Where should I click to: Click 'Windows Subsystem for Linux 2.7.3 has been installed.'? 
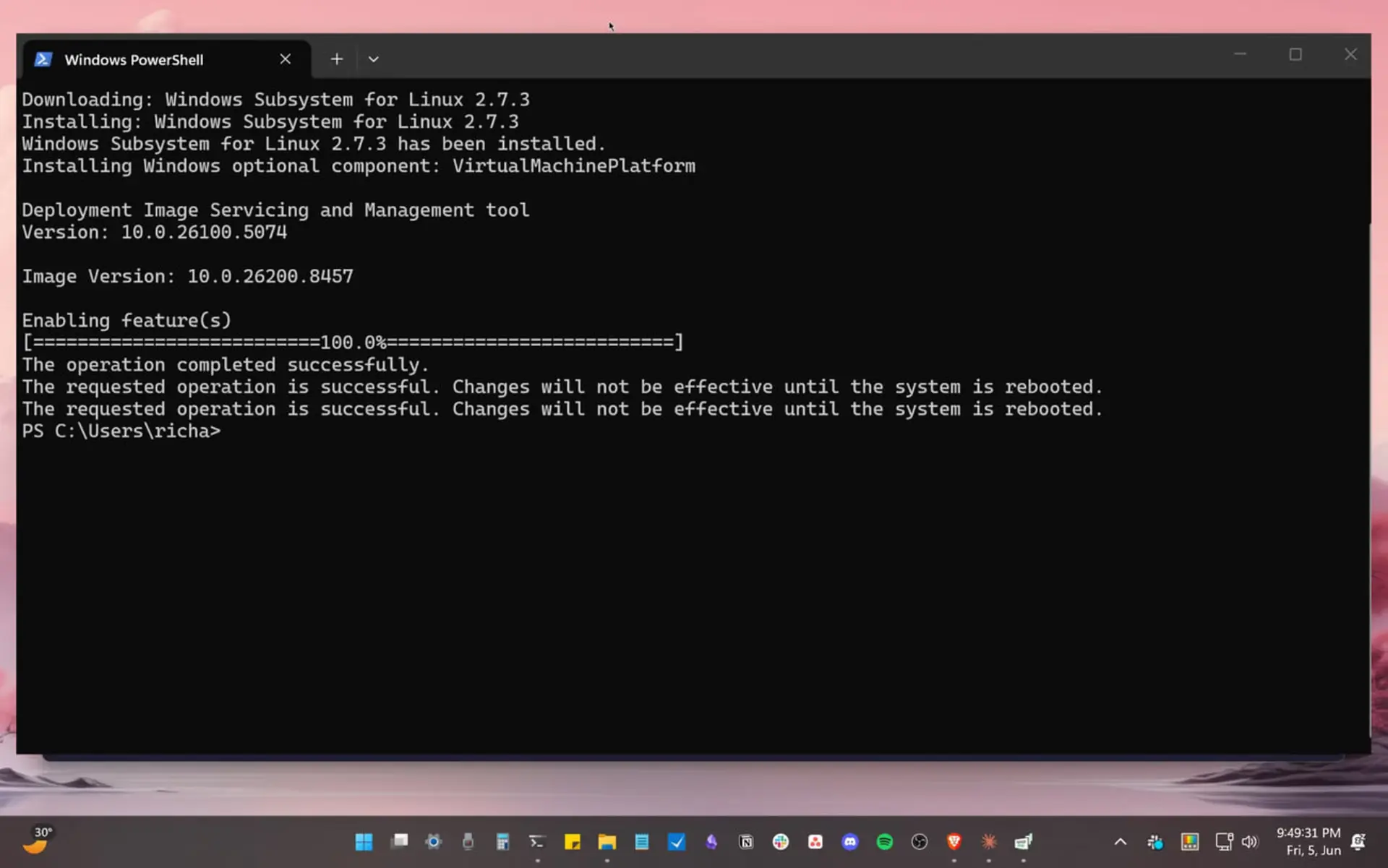[x=314, y=143]
